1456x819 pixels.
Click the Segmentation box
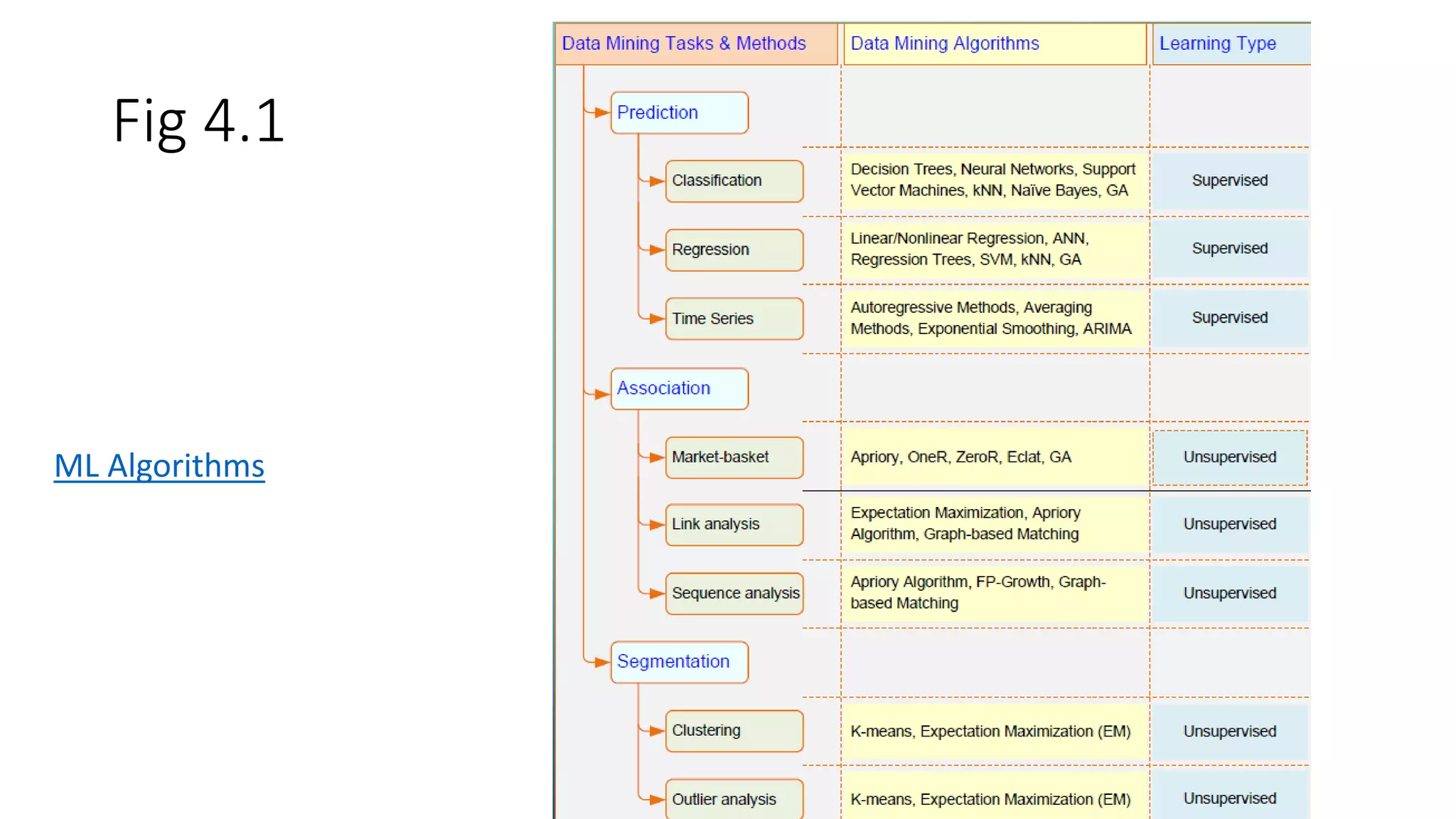click(x=679, y=662)
